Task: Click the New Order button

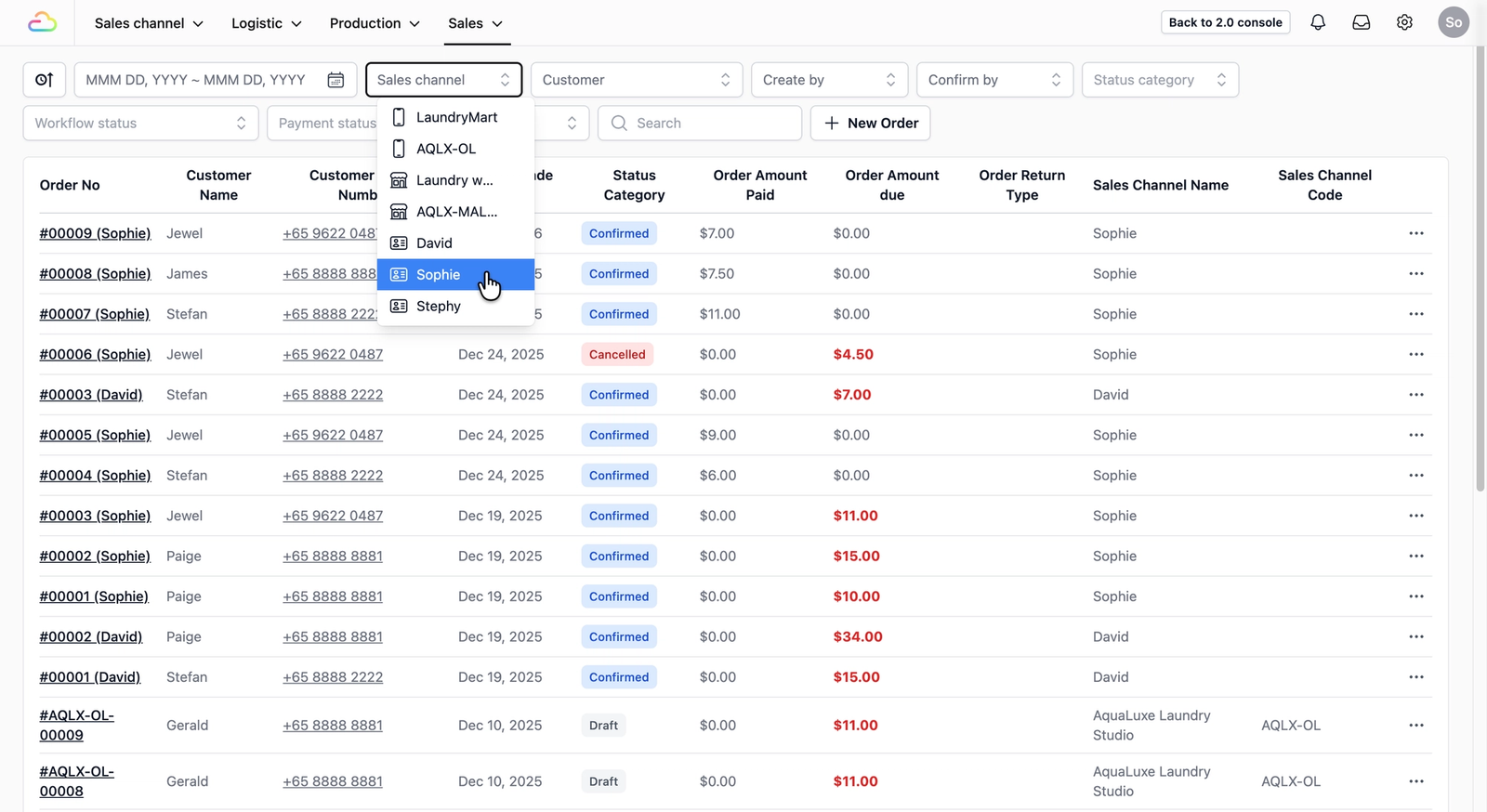Action: (x=870, y=123)
